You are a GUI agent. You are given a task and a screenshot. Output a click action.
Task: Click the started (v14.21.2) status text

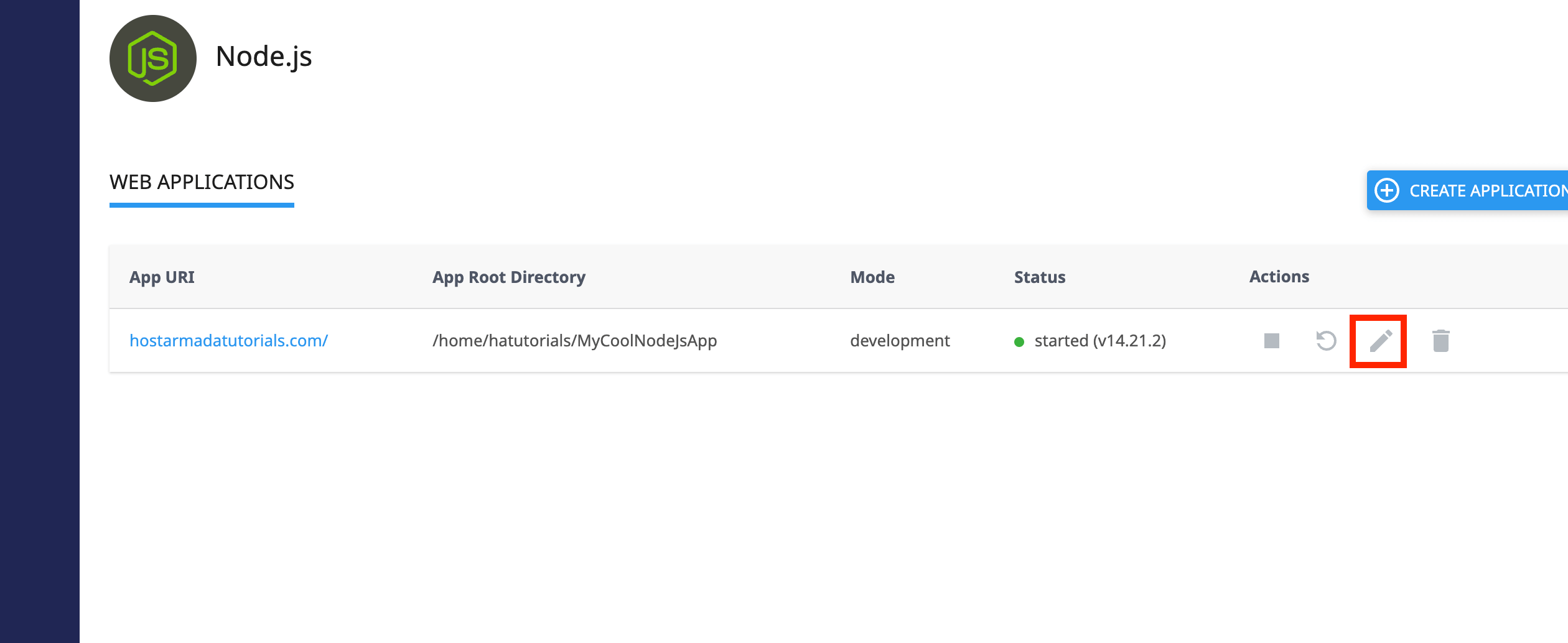1100,341
